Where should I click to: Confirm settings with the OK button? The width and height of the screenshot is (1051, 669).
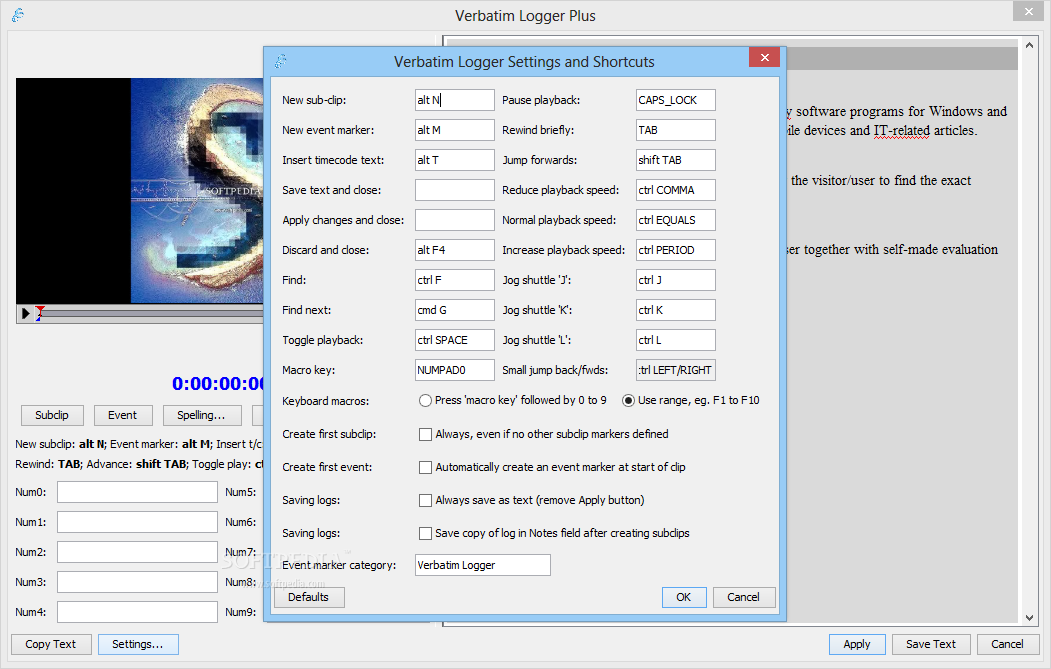(x=684, y=597)
